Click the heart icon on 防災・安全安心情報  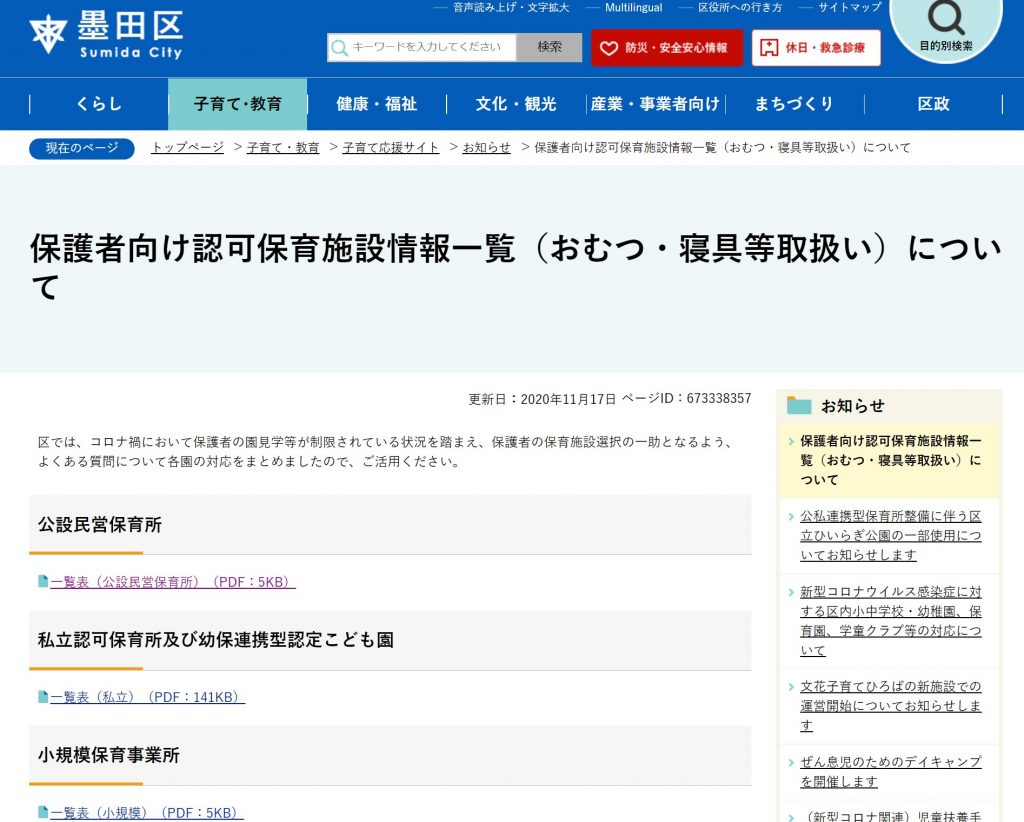coord(609,48)
